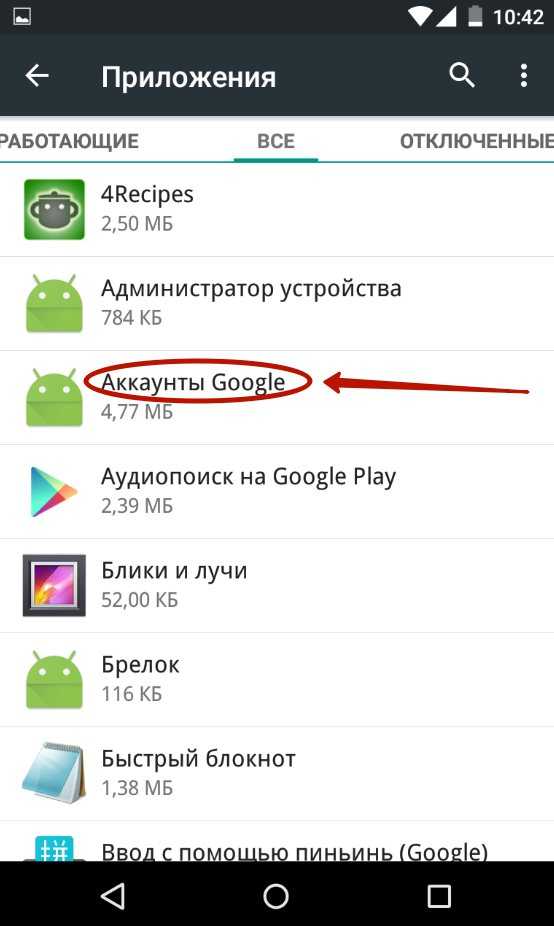Viewport: 554px width, 926px height.
Task: Tap the Recent apps square button
Action: click(439, 896)
